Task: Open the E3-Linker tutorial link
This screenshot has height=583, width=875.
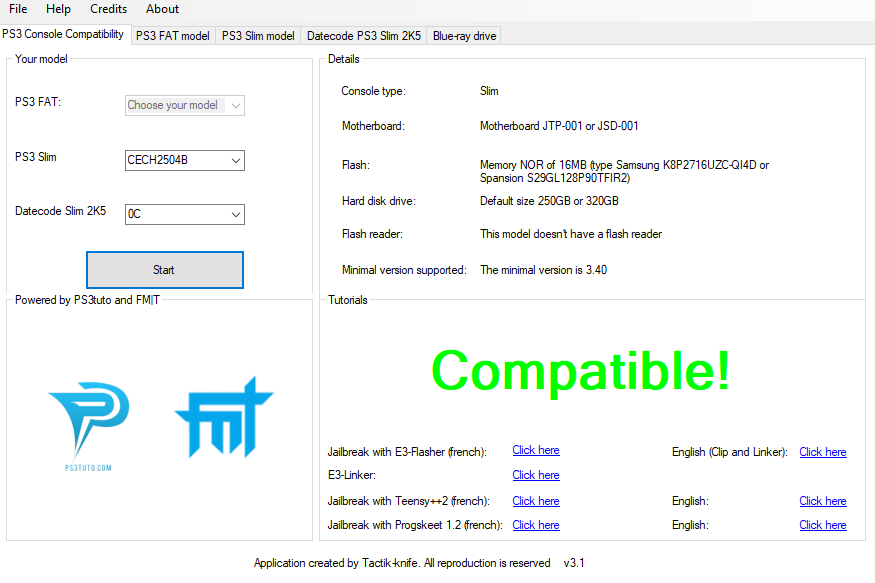Action: [x=536, y=475]
